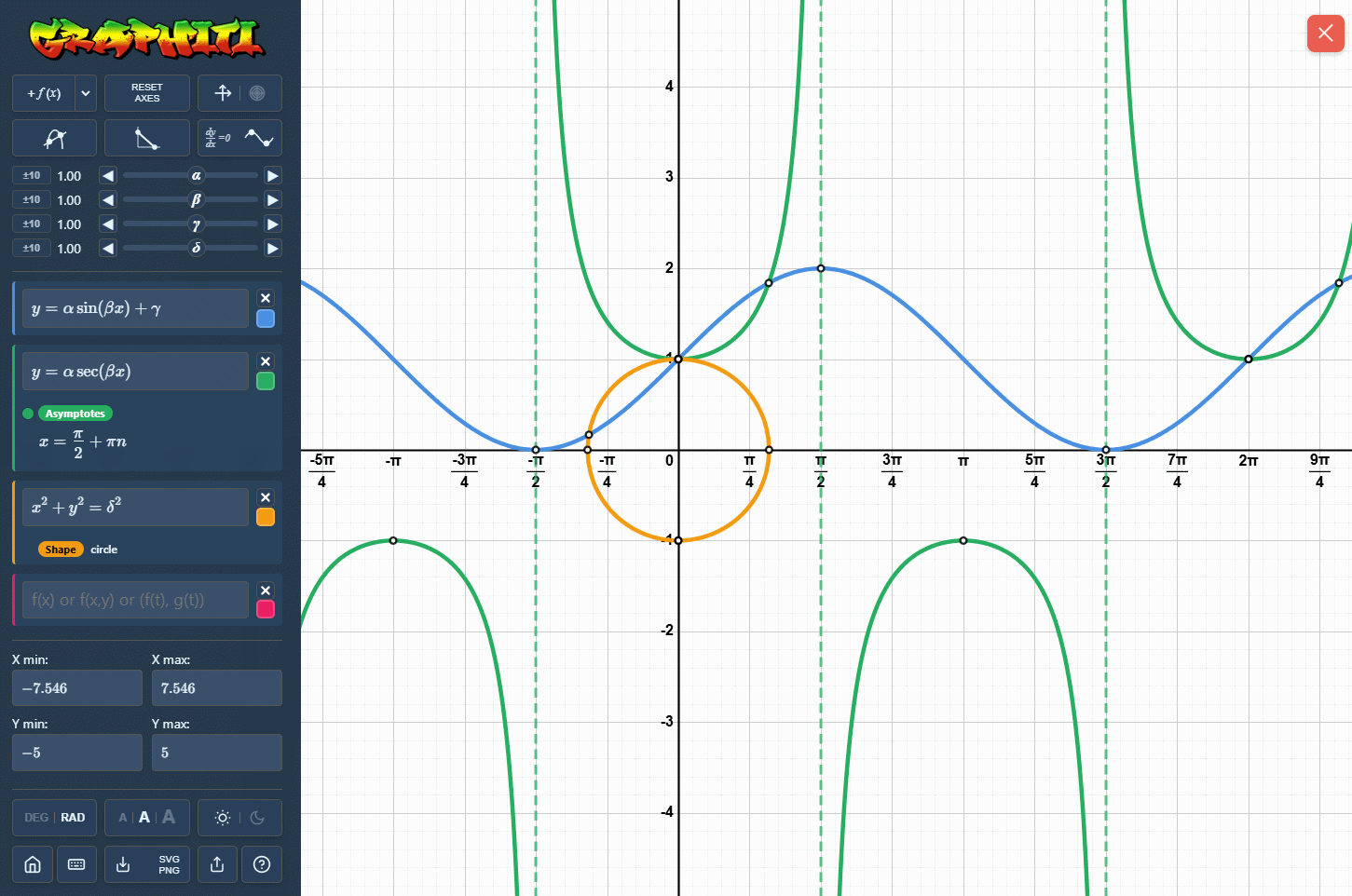The height and width of the screenshot is (896, 1352).
Task: Download graph as SVG or PNG
Action: coord(147,864)
